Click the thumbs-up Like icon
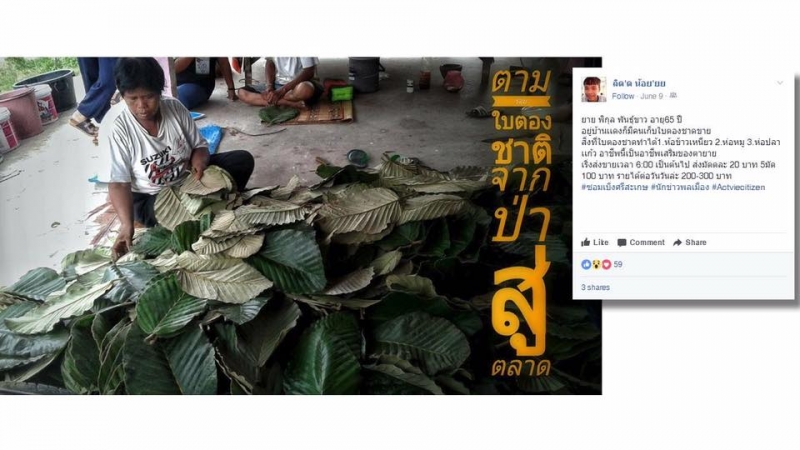 [586, 242]
